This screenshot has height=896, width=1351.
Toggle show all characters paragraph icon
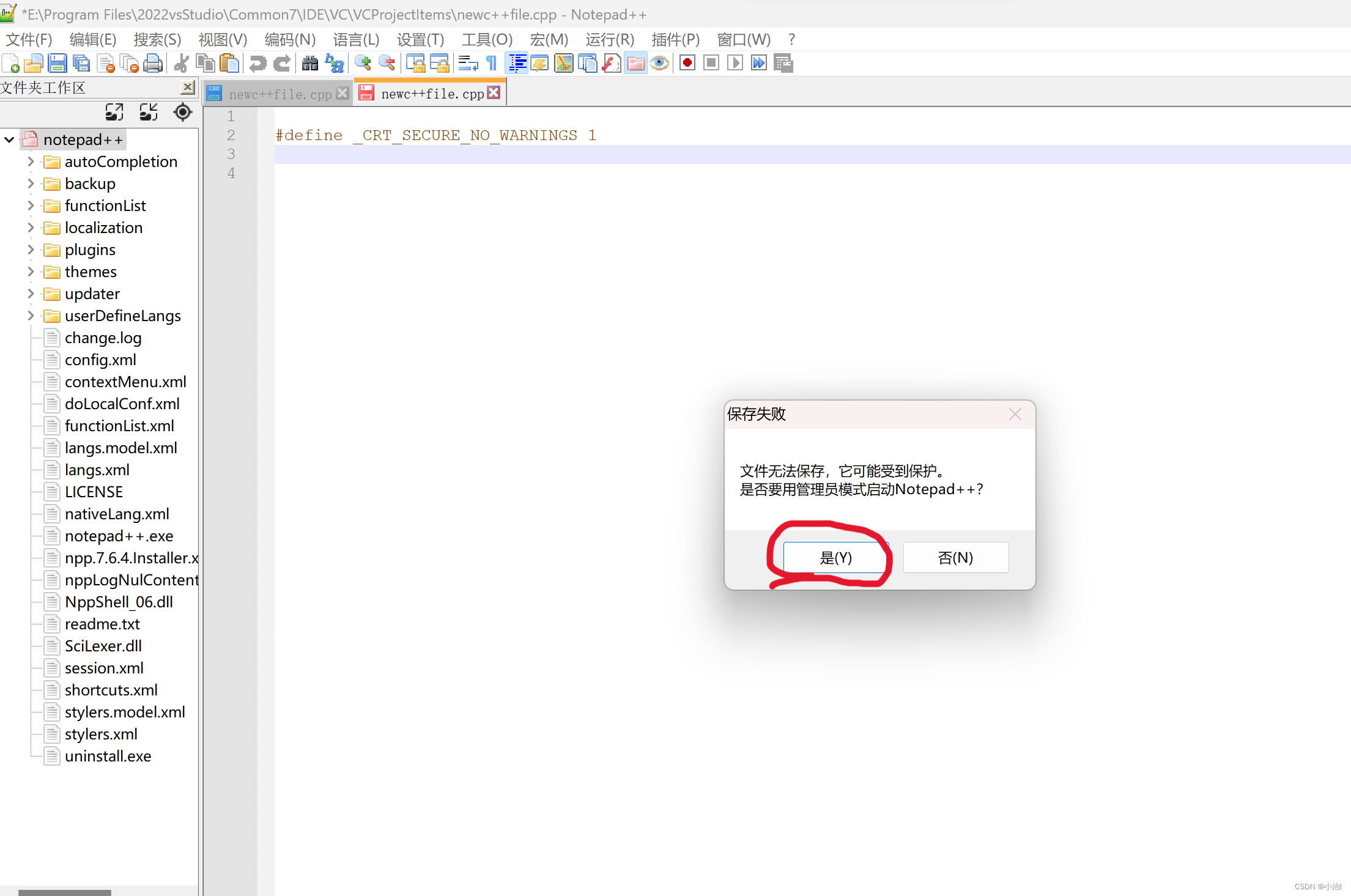491,63
